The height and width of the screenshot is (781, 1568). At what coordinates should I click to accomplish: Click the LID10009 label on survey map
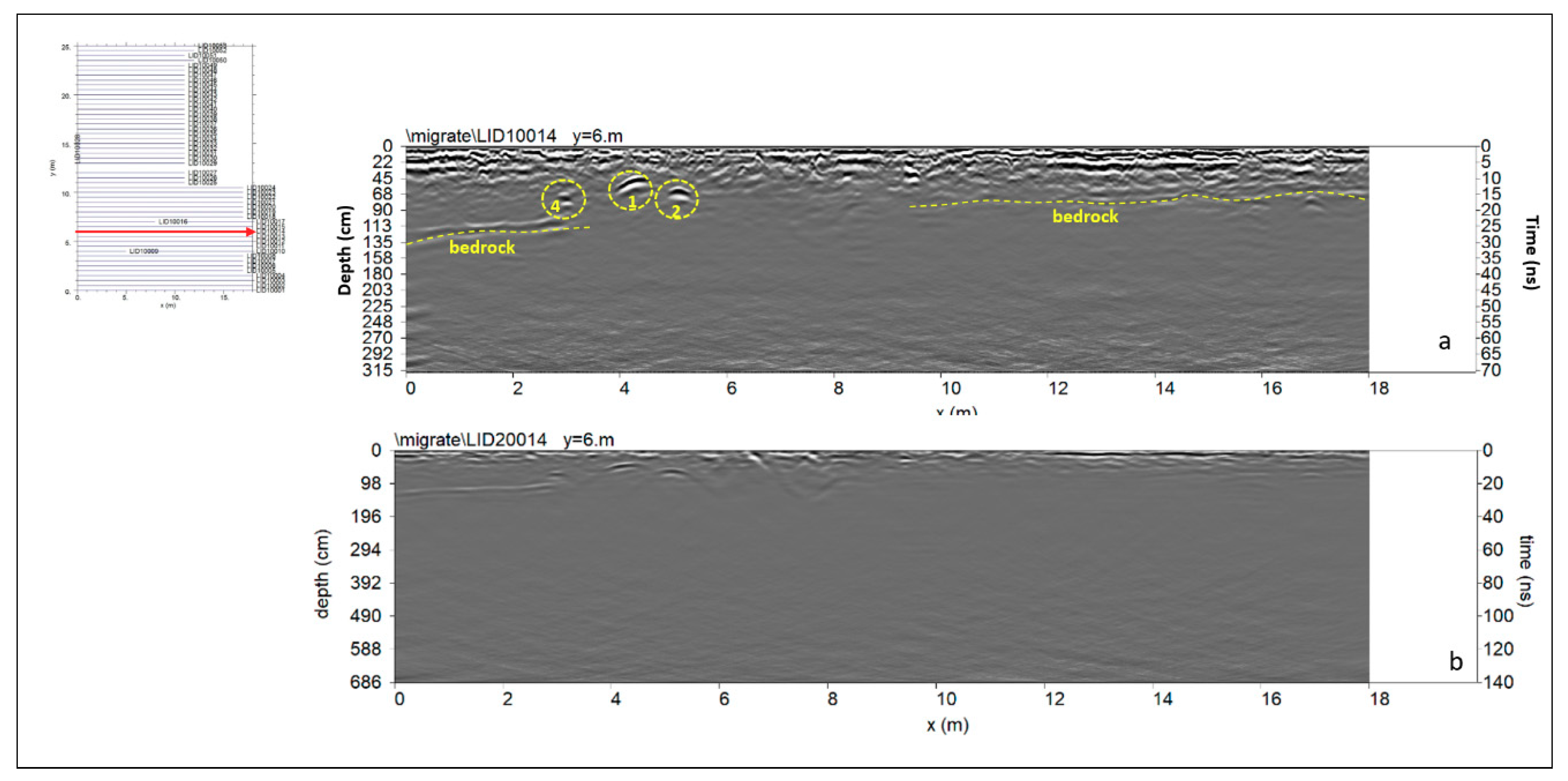[144, 251]
